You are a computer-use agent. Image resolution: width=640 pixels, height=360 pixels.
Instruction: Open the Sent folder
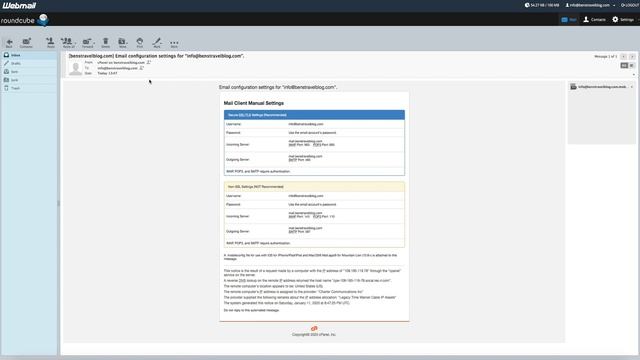point(29,71)
